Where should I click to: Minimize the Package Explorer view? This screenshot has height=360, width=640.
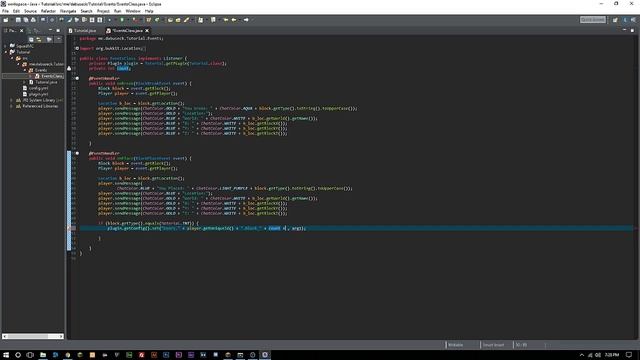(50, 30)
